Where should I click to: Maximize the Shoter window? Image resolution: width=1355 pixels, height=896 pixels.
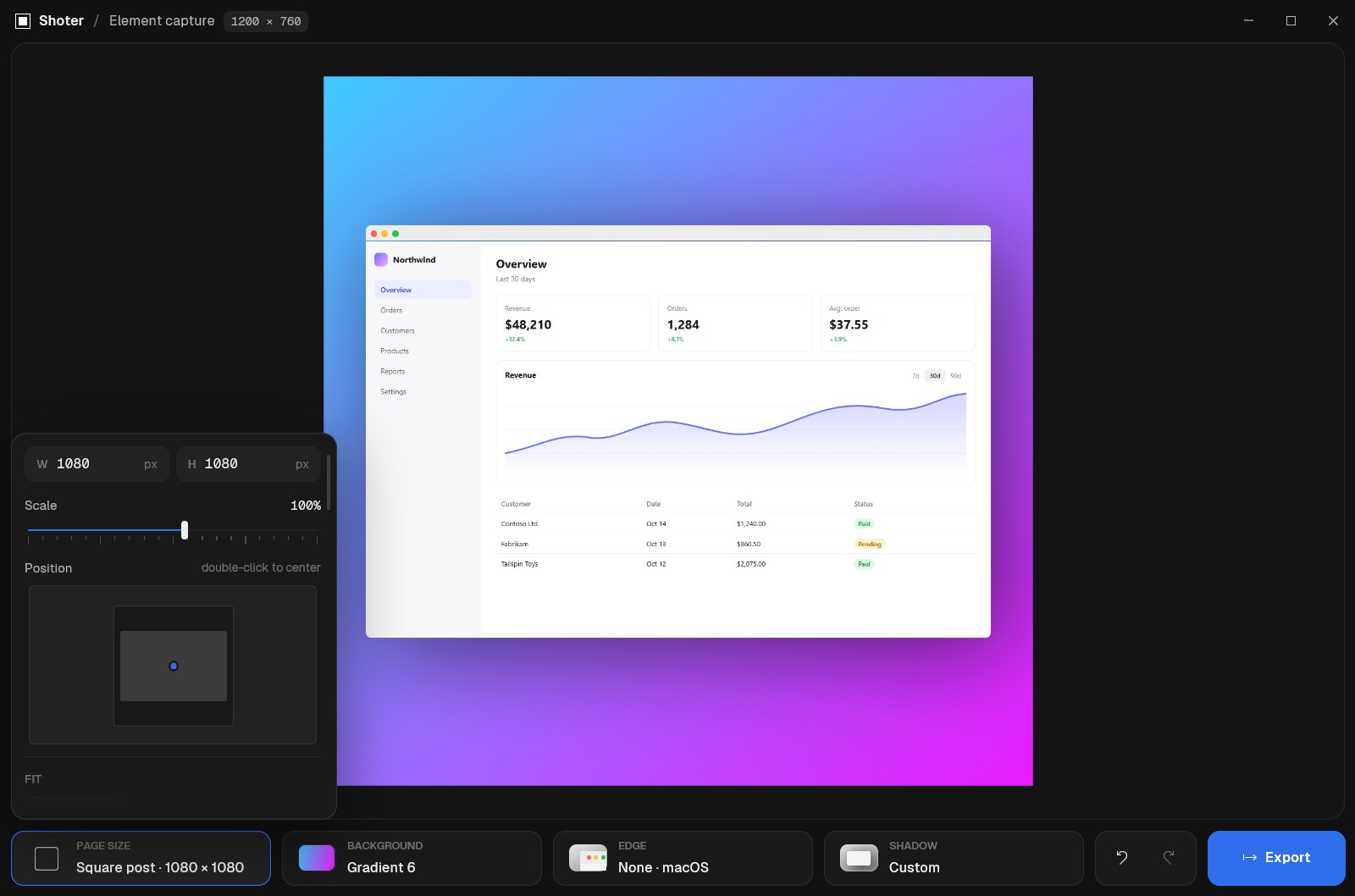tap(1291, 21)
